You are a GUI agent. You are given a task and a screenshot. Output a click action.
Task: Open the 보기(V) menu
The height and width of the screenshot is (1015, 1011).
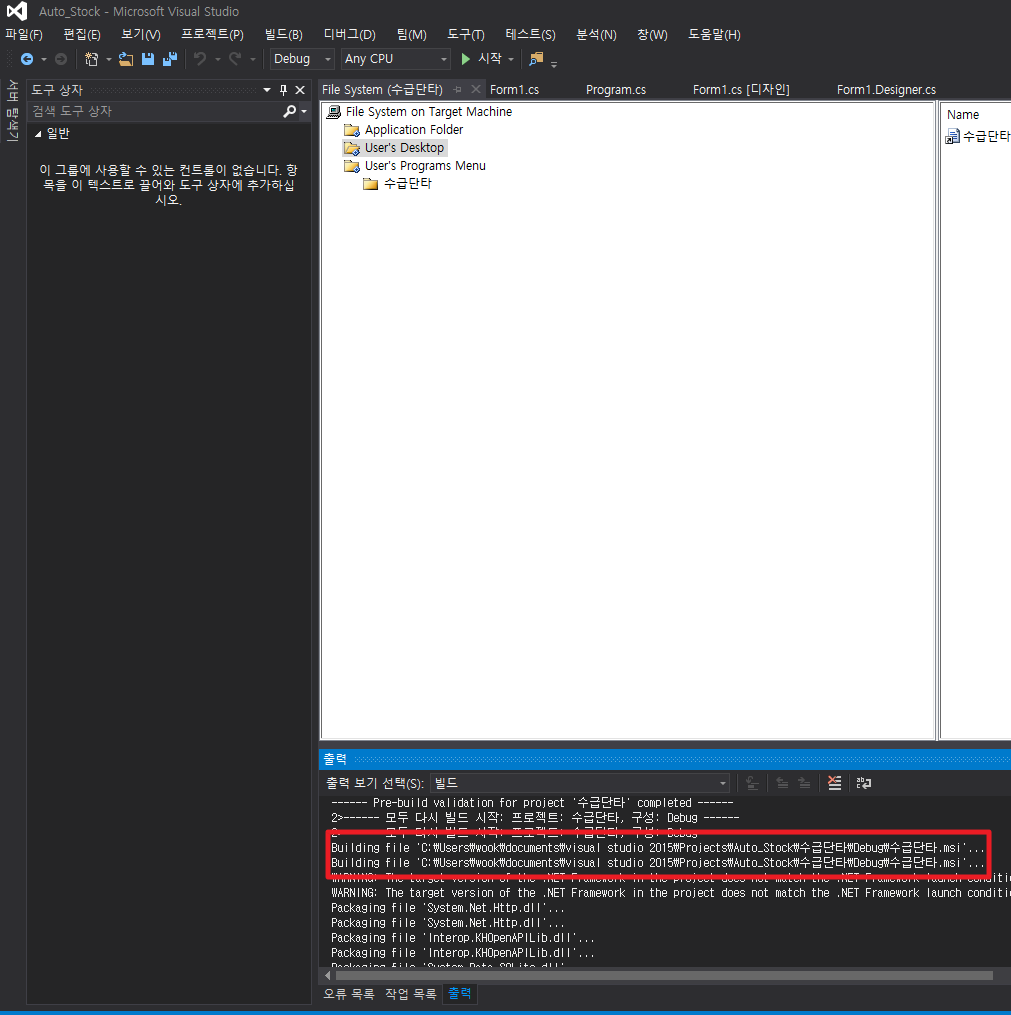pyautogui.click(x=140, y=35)
